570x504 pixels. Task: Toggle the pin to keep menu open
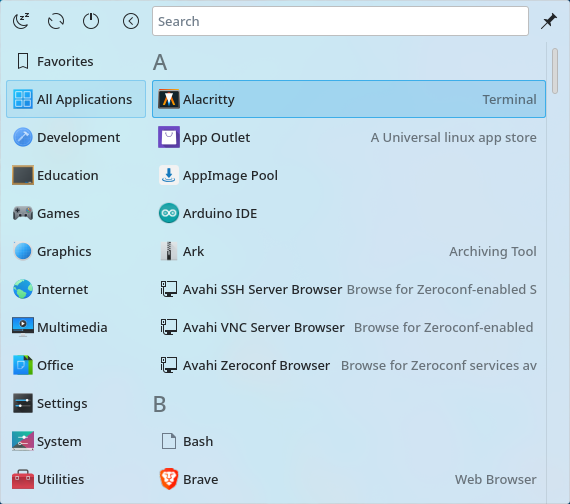point(549,21)
